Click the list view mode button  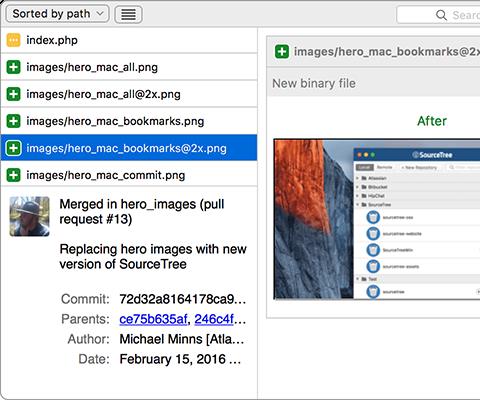pos(128,14)
